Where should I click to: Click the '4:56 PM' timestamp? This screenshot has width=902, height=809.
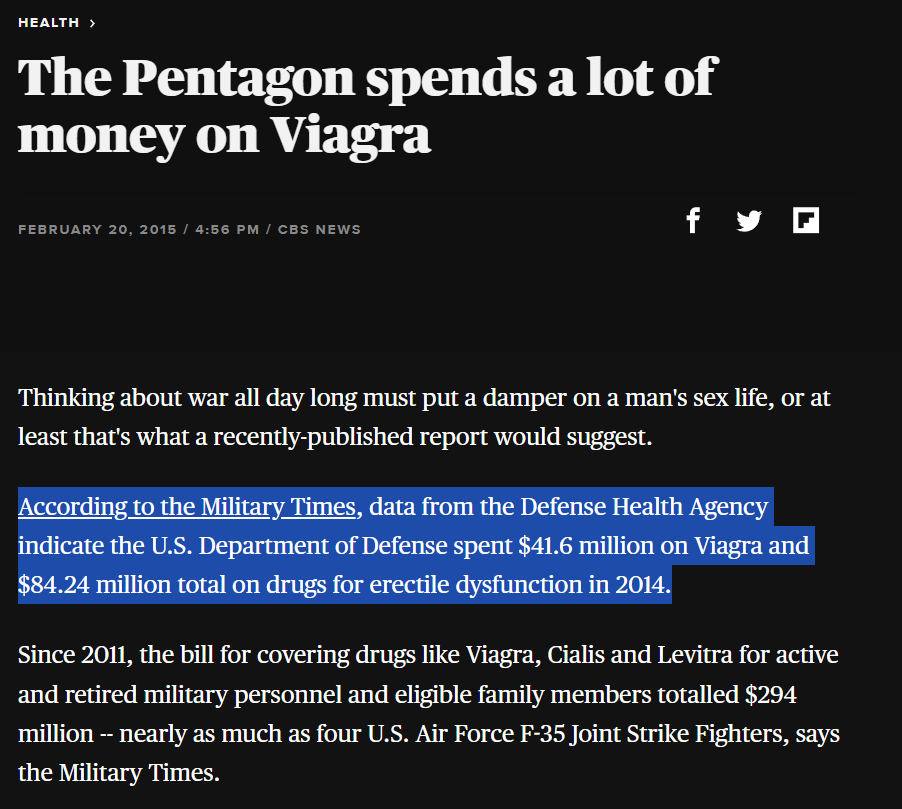(x=227, y=230)
